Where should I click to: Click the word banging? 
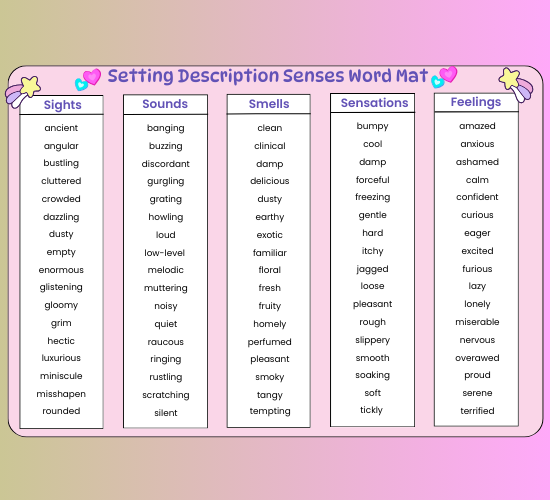pos(166,128)
